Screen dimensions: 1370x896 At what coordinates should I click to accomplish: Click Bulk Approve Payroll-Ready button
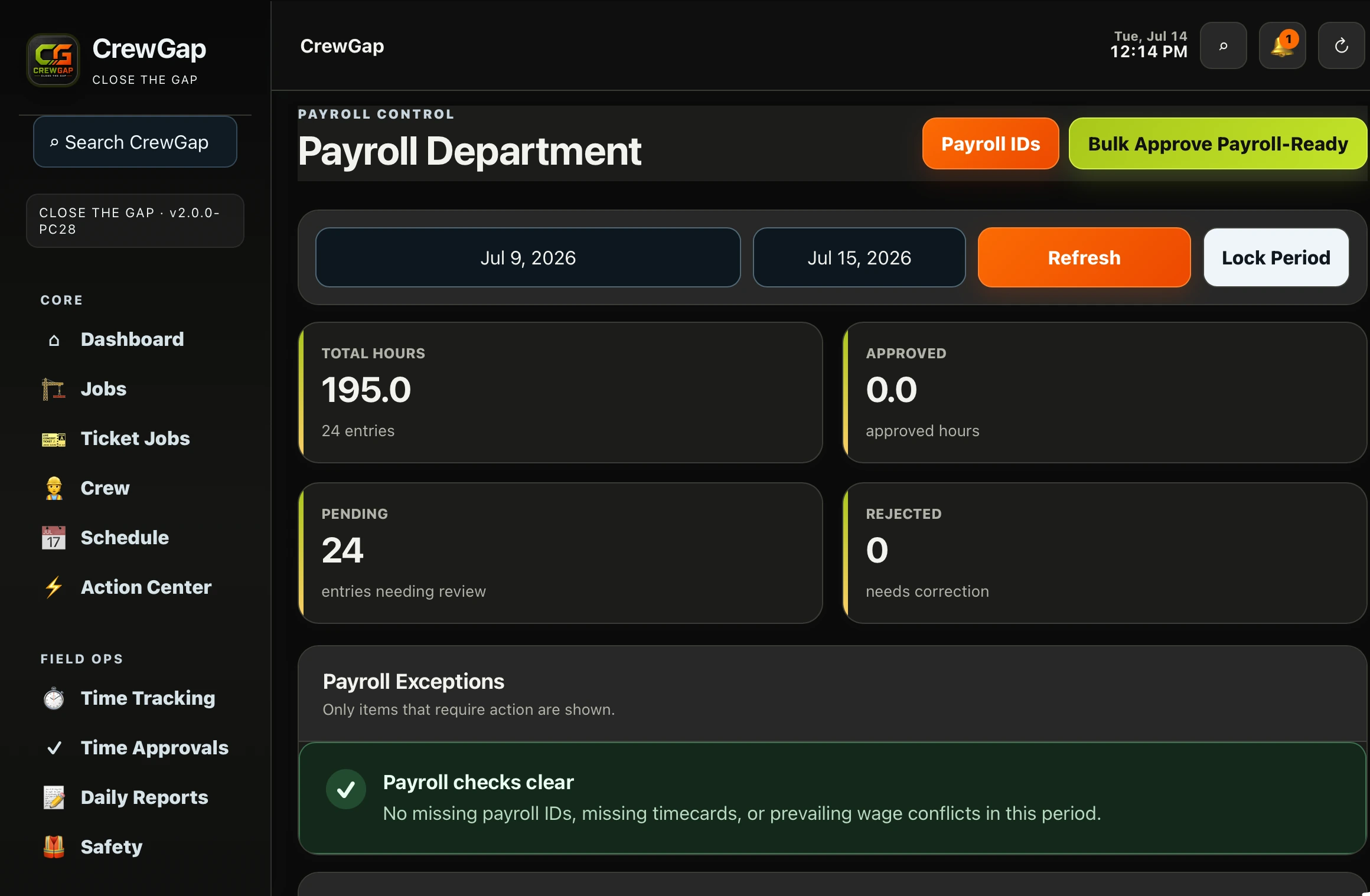1218,143
